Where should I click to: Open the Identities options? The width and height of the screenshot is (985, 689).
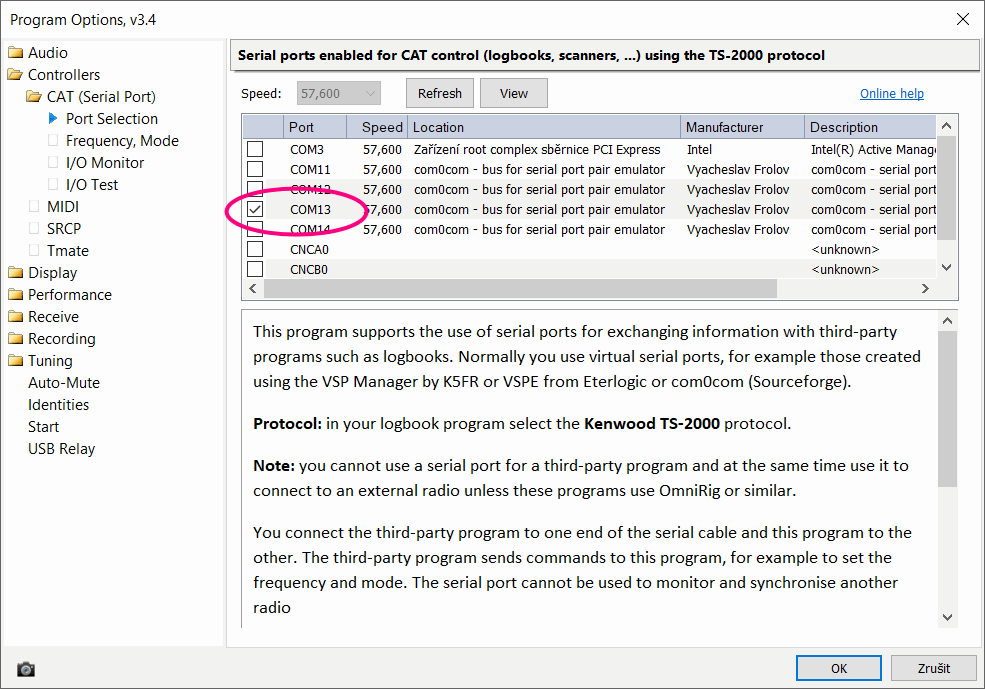point(58,404)
